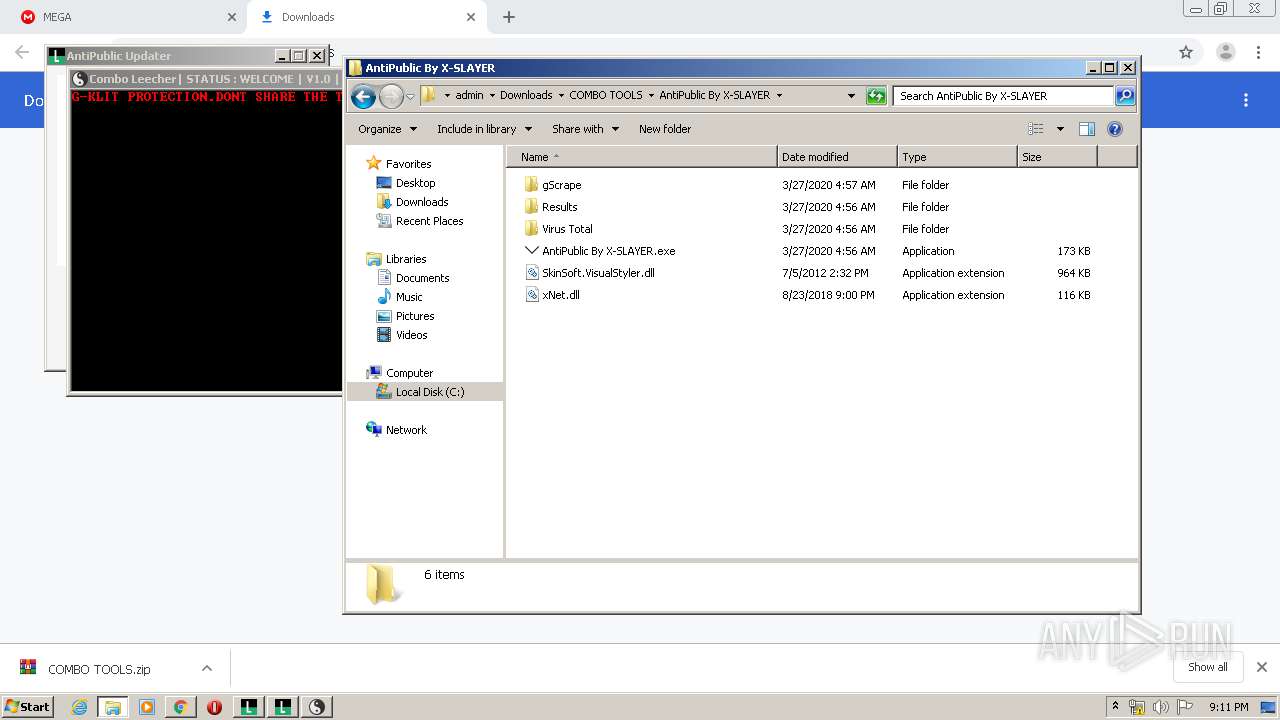1280x720 pixels.
Task: Click the Explorer Back navigation arrow
Action: 364,96
